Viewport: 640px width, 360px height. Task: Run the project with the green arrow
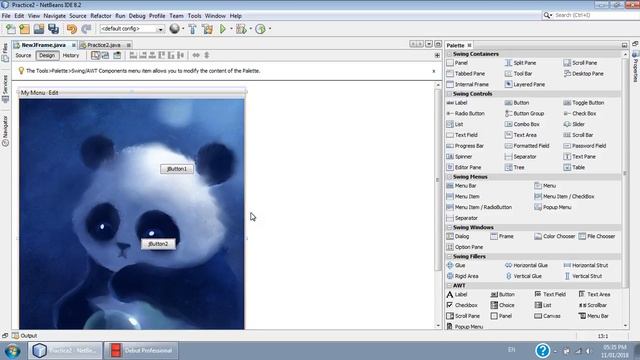(223, 29)
